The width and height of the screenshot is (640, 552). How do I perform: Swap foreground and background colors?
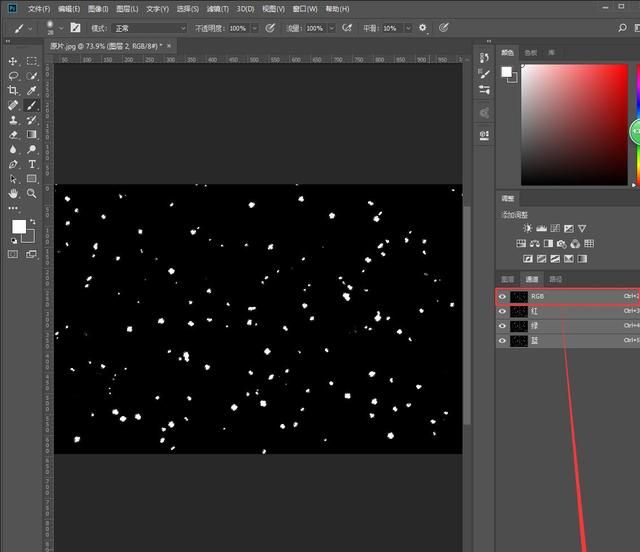pos(33,222)
